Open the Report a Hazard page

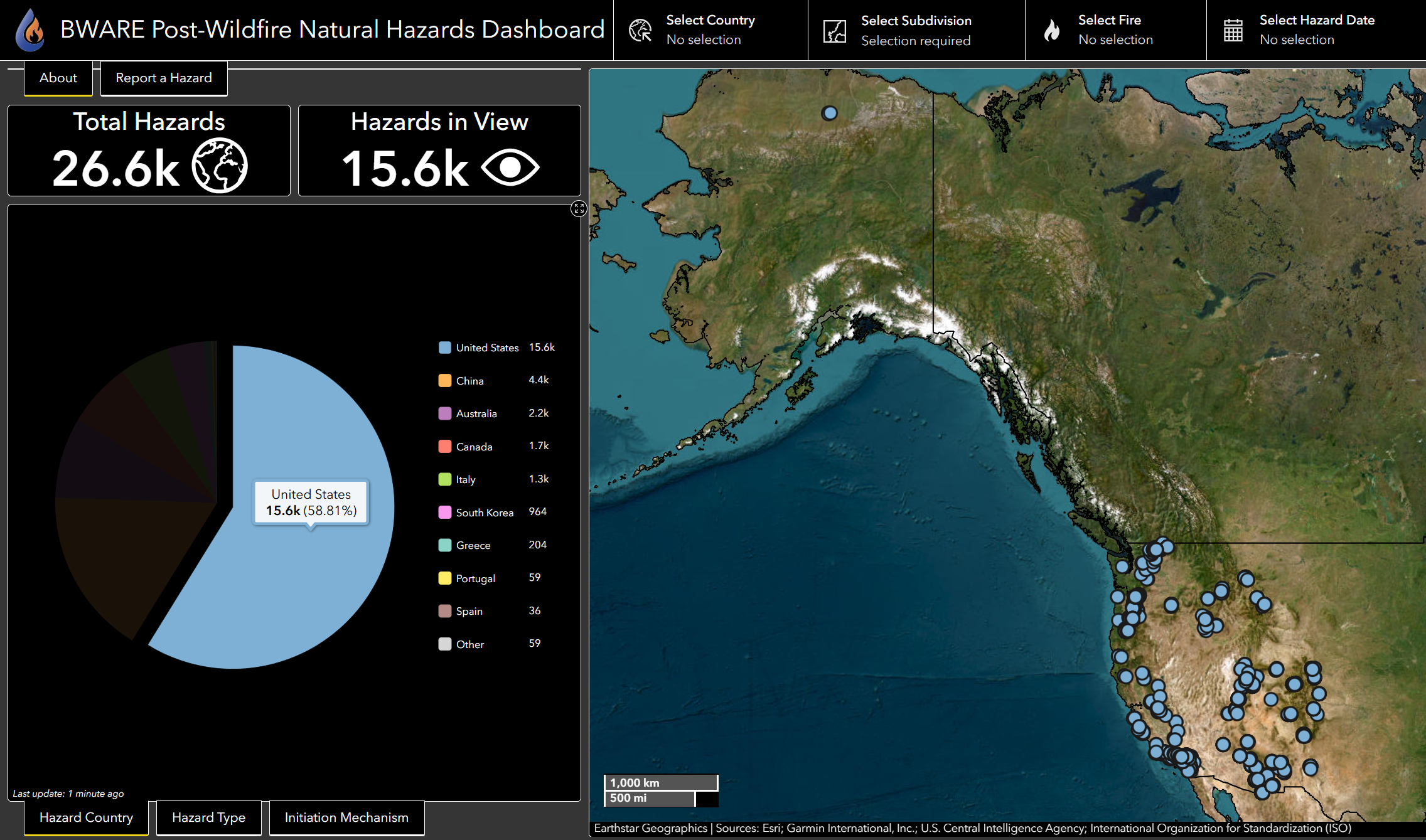(x=164, y=78)
